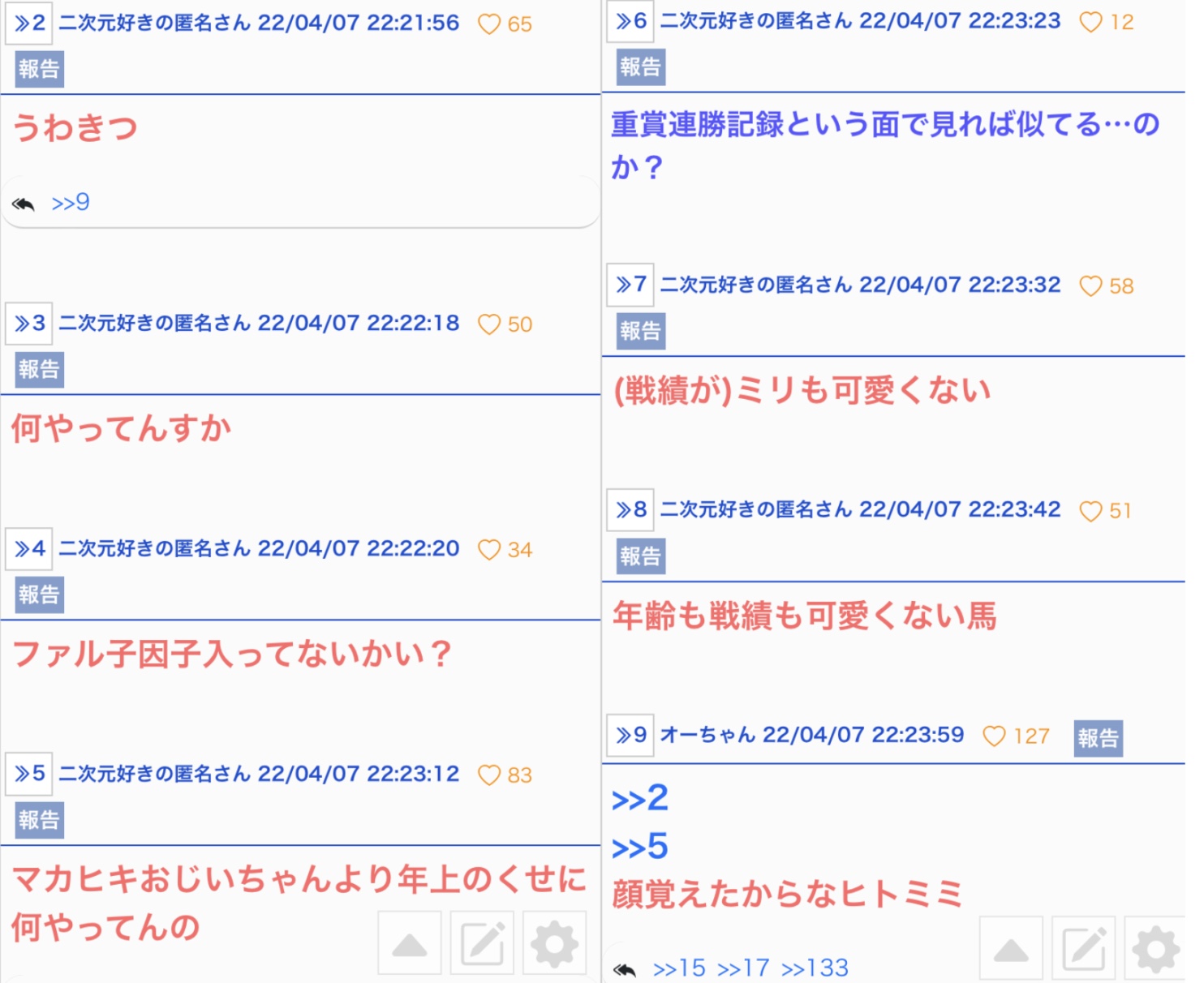Open the >>2 quote link in post 9
The width and height of the screenshot is (1204, 983).
click(x=640, y=799)
